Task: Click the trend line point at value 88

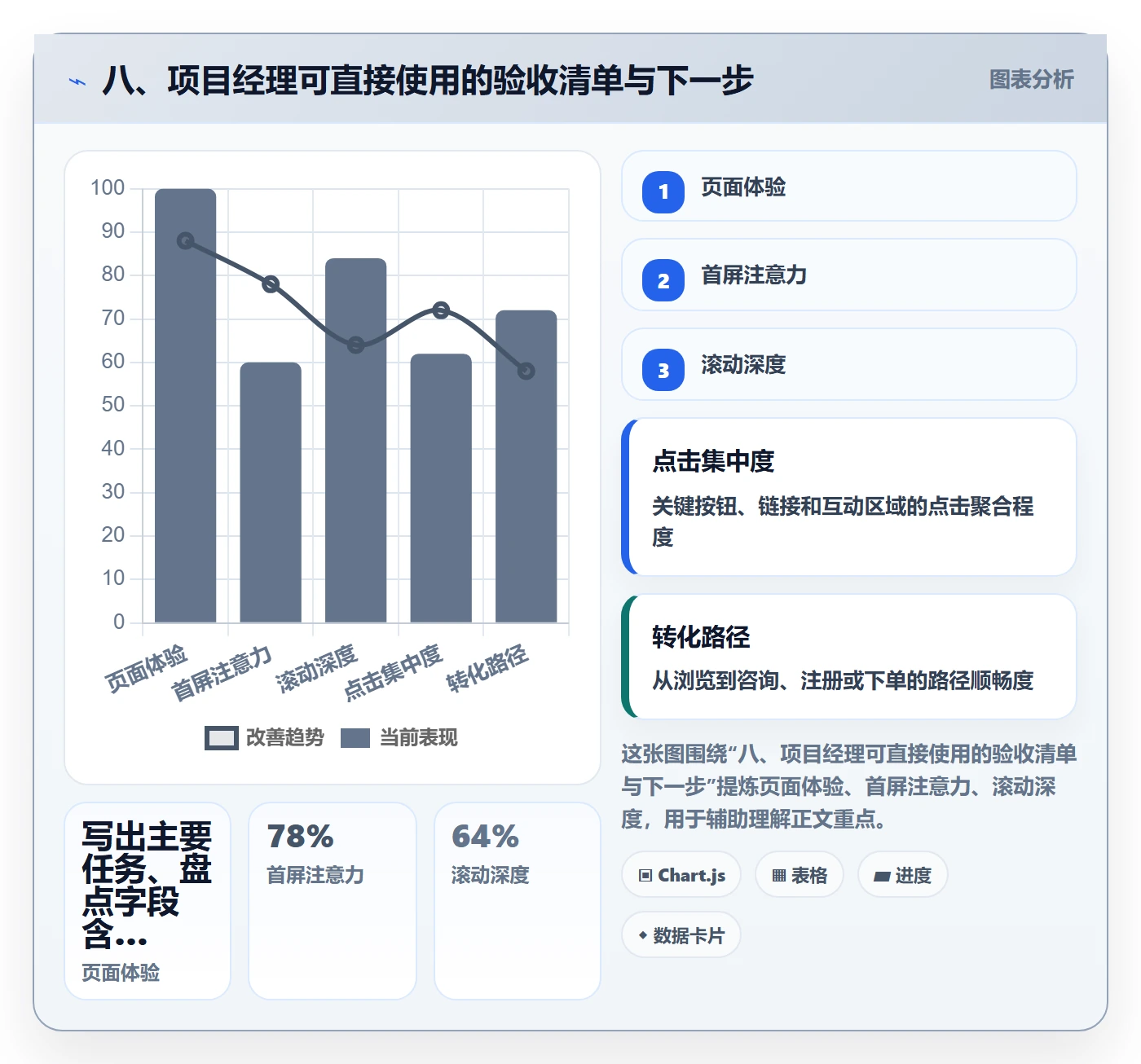Action: click(186, 241)
